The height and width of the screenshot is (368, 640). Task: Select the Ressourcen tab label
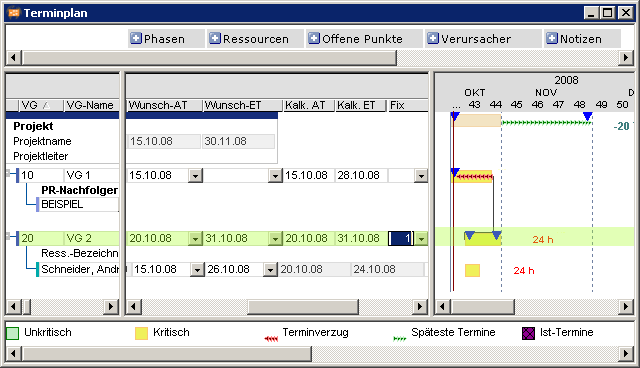tap(256, 39)
